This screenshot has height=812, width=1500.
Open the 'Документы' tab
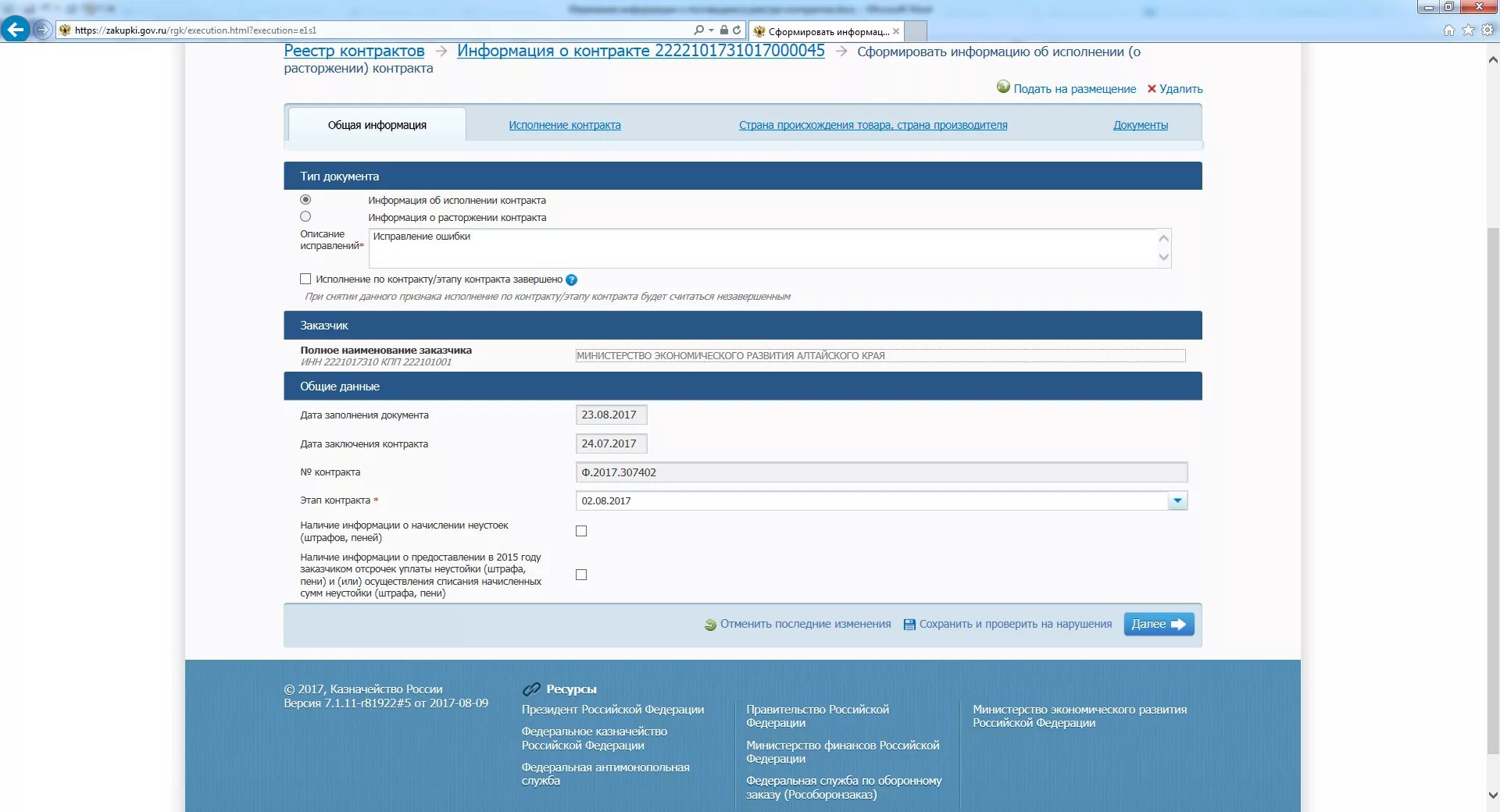[1141, 125]
